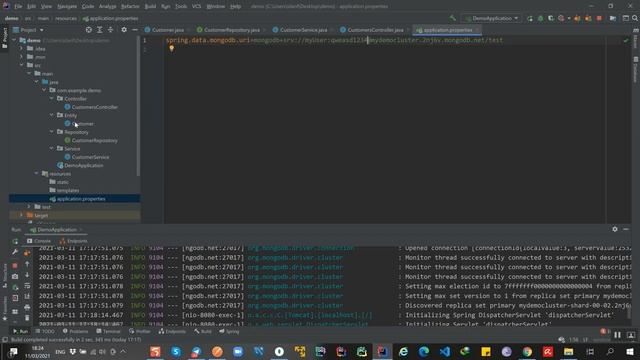Screen dimensions: 640x360
Task: Collapse the resources folder
Action: click(x=37, y=173)
